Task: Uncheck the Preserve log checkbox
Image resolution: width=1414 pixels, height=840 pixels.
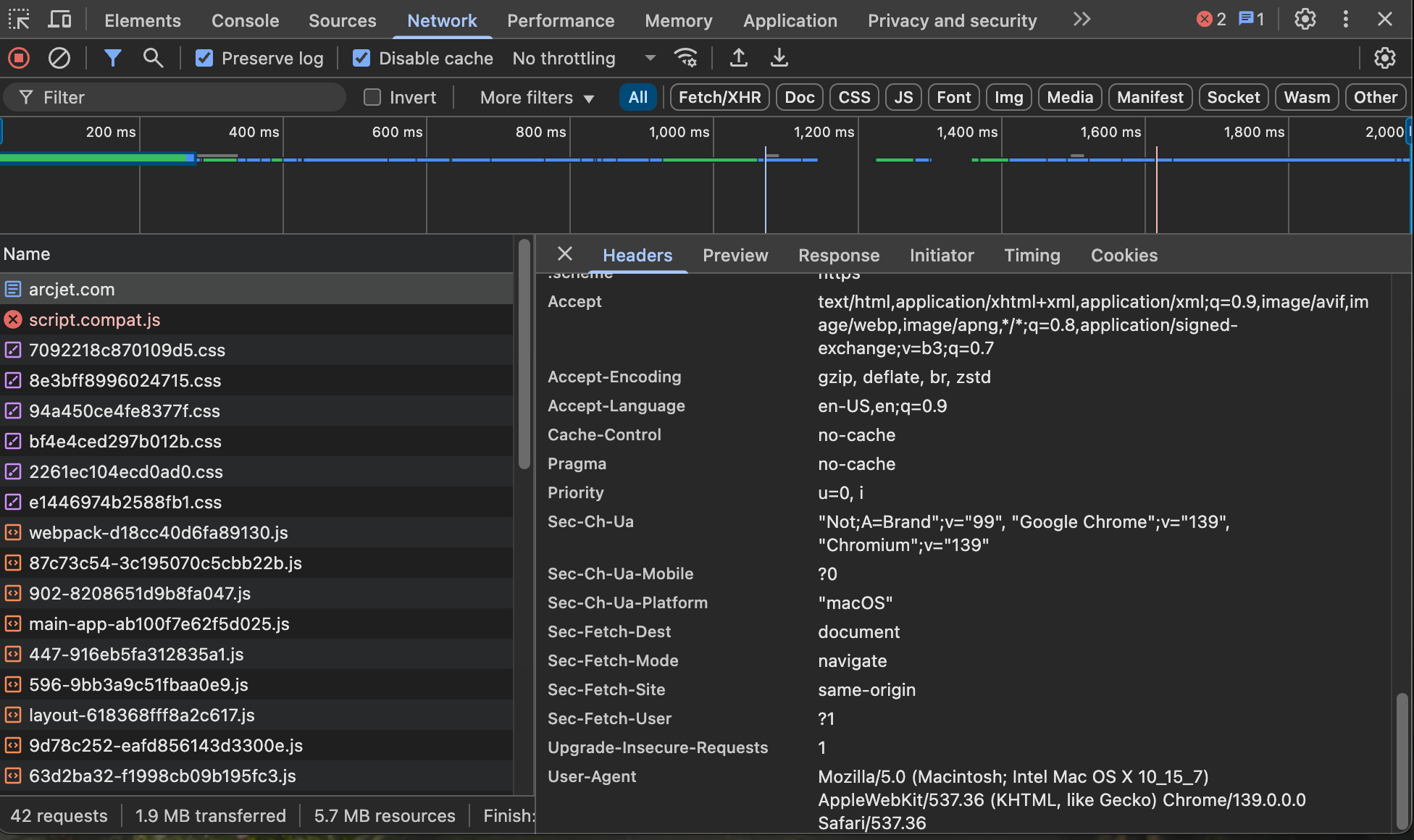Action: [204, 59]
